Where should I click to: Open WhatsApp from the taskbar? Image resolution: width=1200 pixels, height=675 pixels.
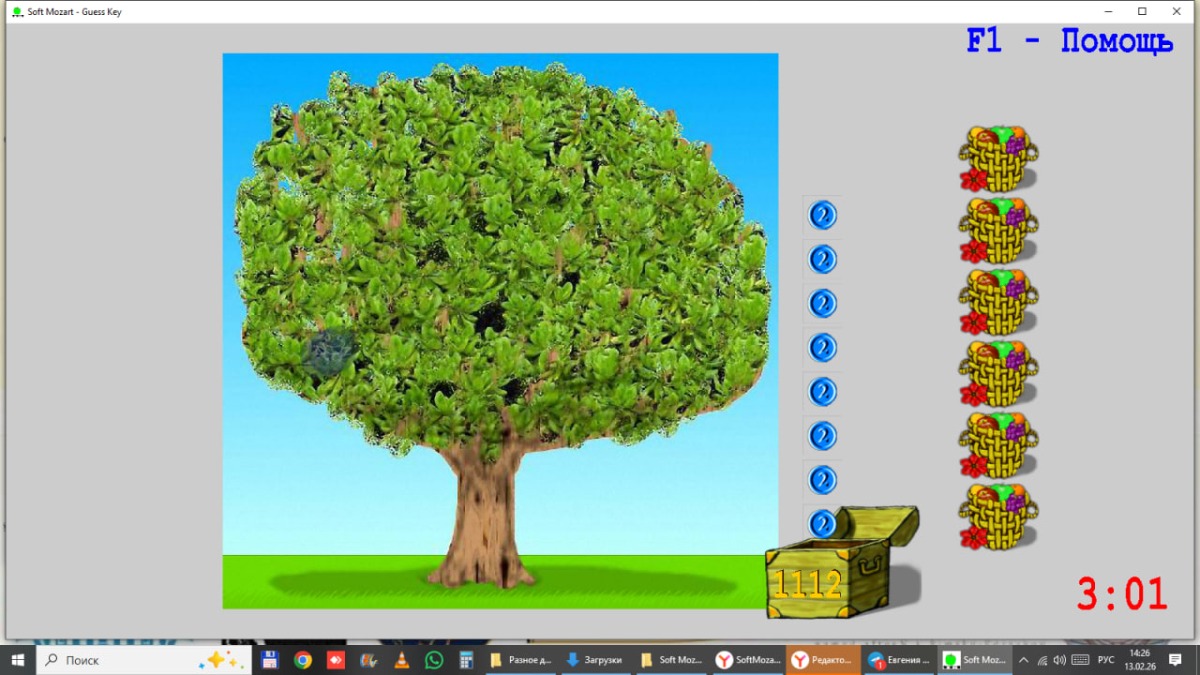pos(433,660)
